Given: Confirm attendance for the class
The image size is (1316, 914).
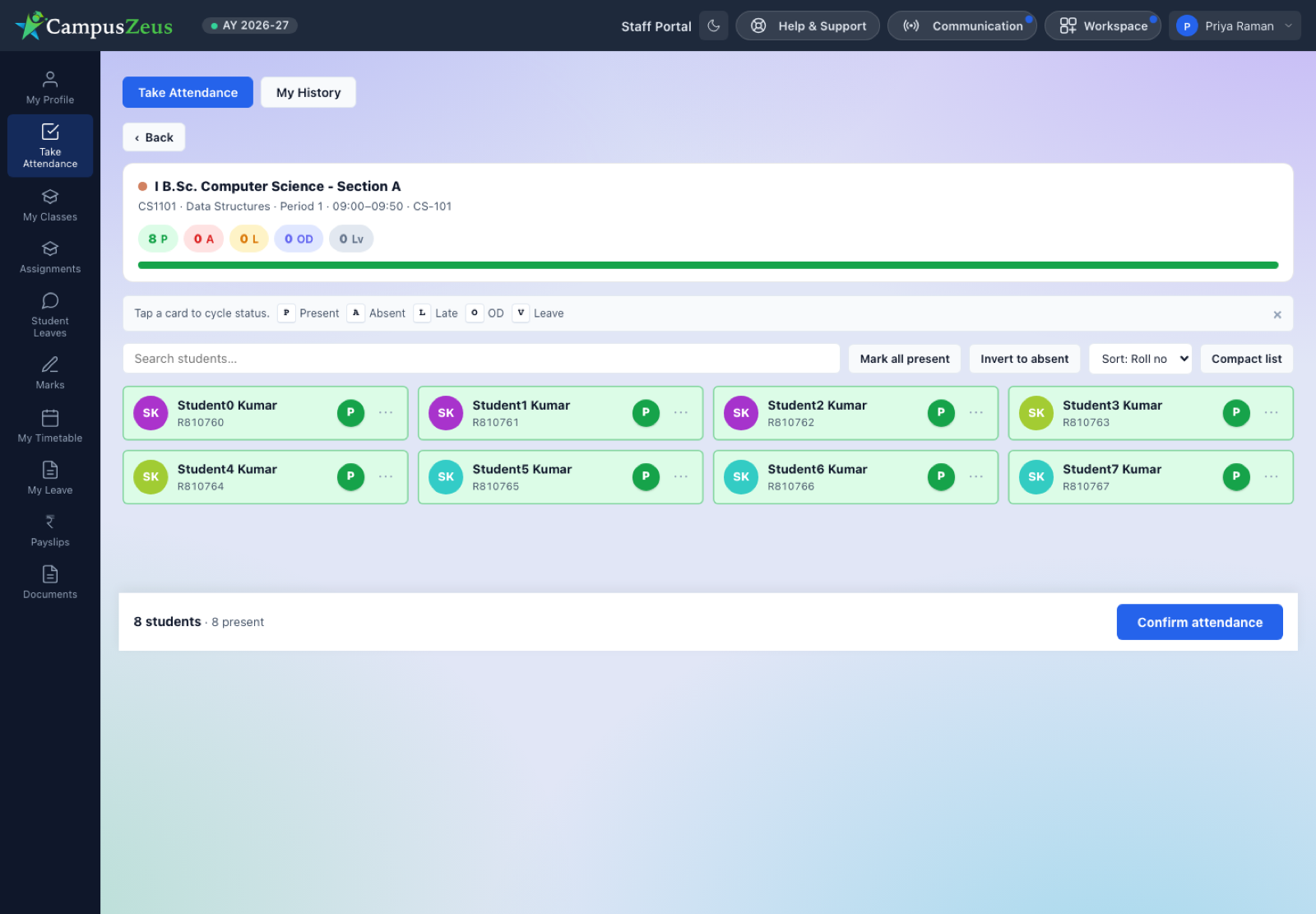Looking at the screenshot, I should [x=1200, y=622].
